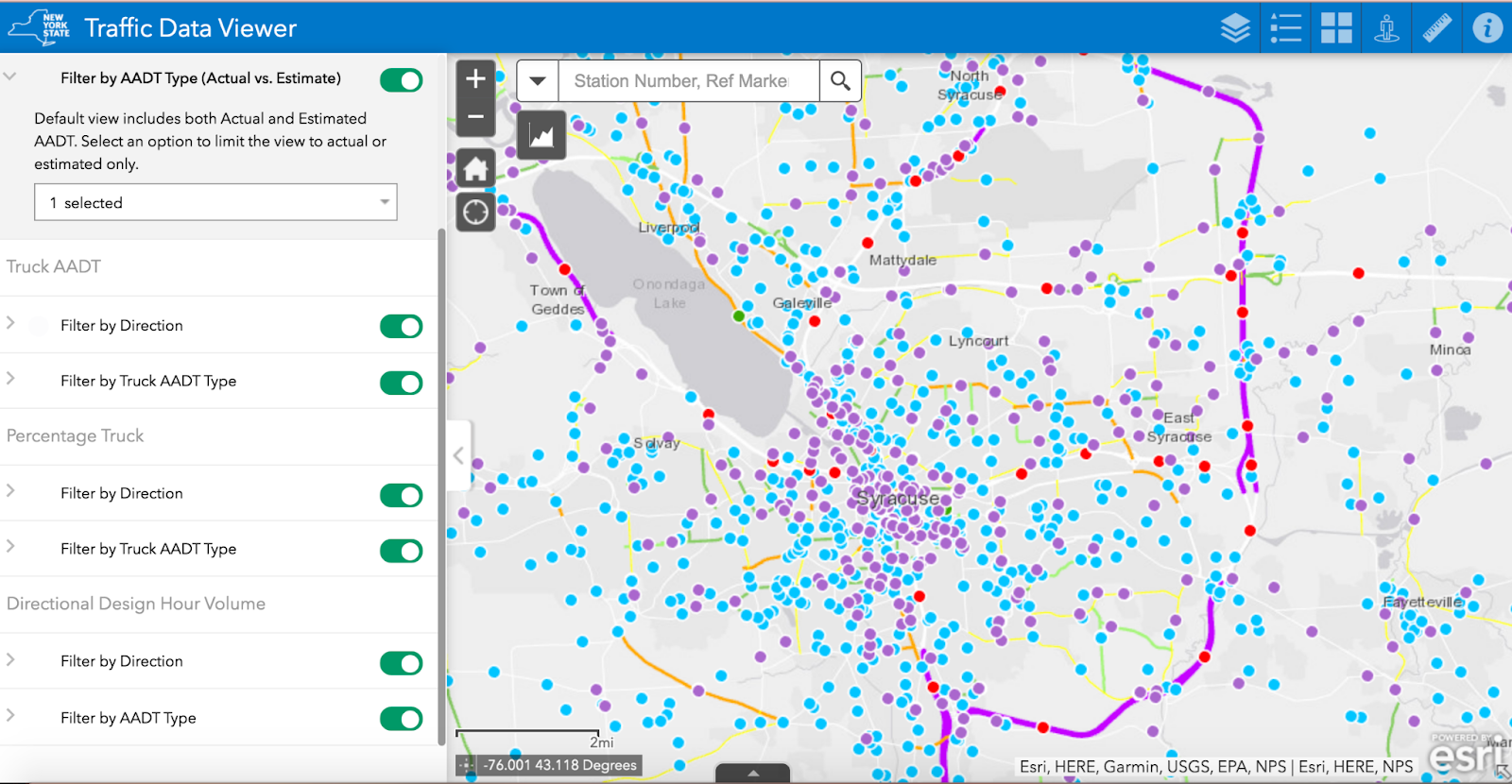Zoom out on the map
Screen dimensions: 1512x784
pos(475,117)
